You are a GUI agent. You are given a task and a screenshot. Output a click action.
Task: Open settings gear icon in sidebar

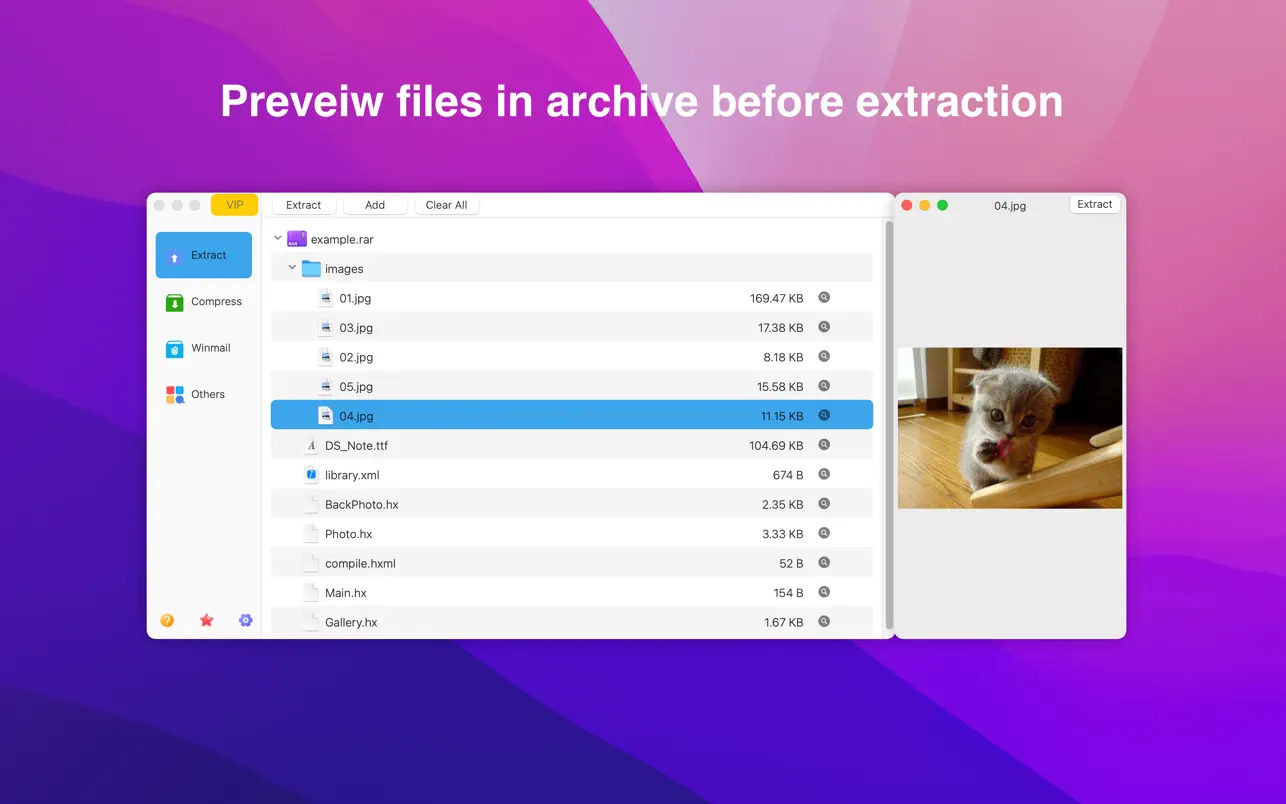click(x=245, y=620)
